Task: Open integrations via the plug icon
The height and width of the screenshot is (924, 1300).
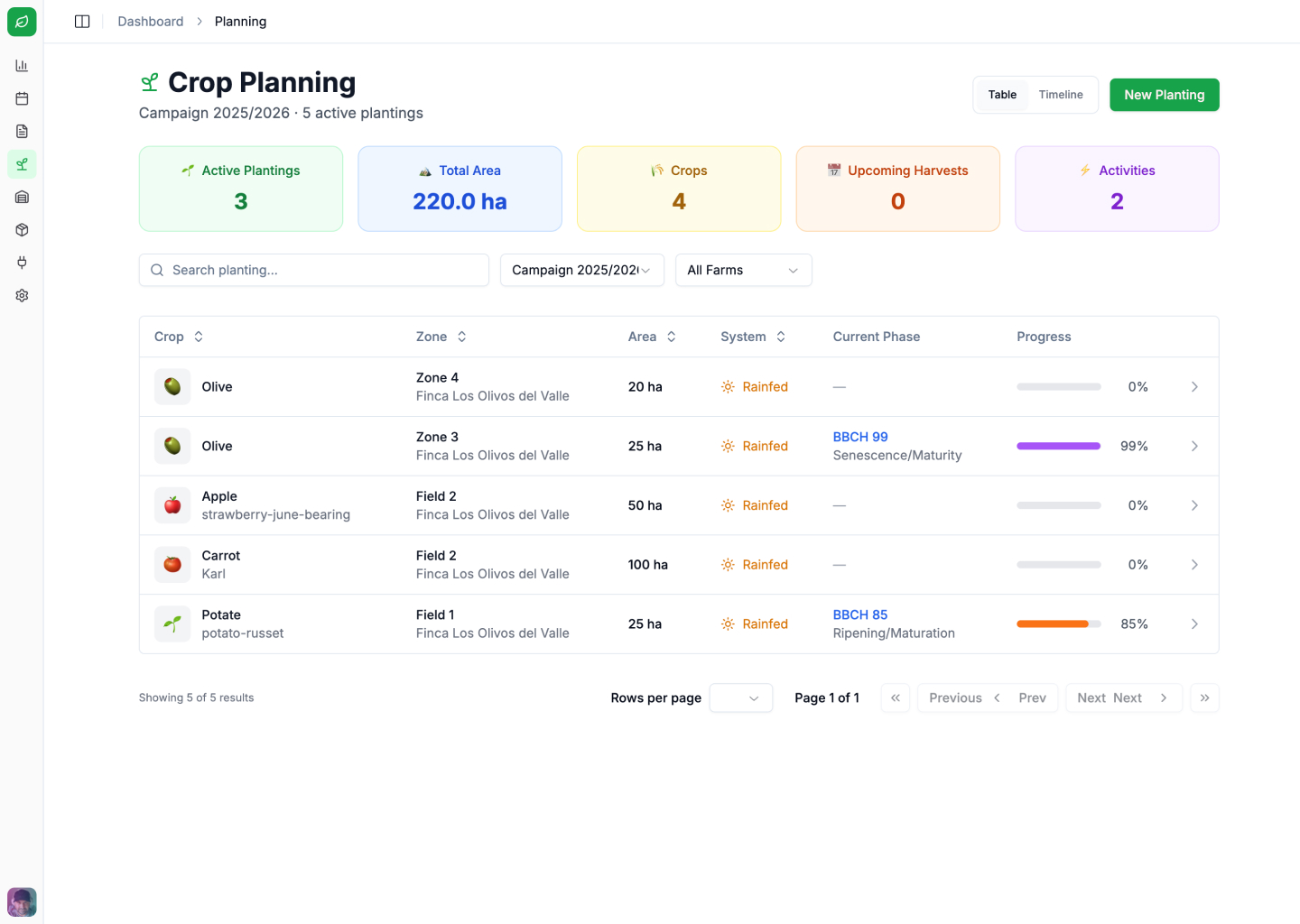Action: click(21, 263)
